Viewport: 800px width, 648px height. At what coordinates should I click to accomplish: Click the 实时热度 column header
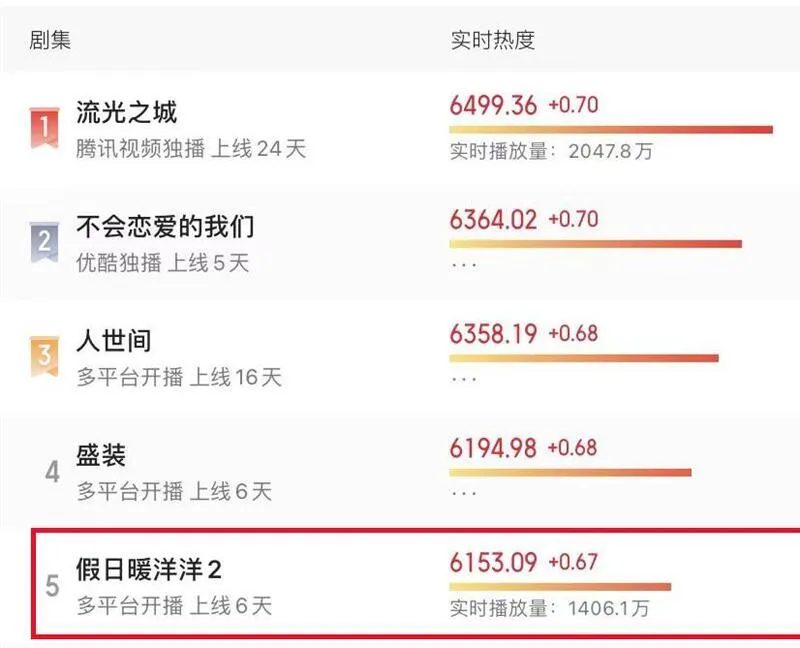(493, 40)
